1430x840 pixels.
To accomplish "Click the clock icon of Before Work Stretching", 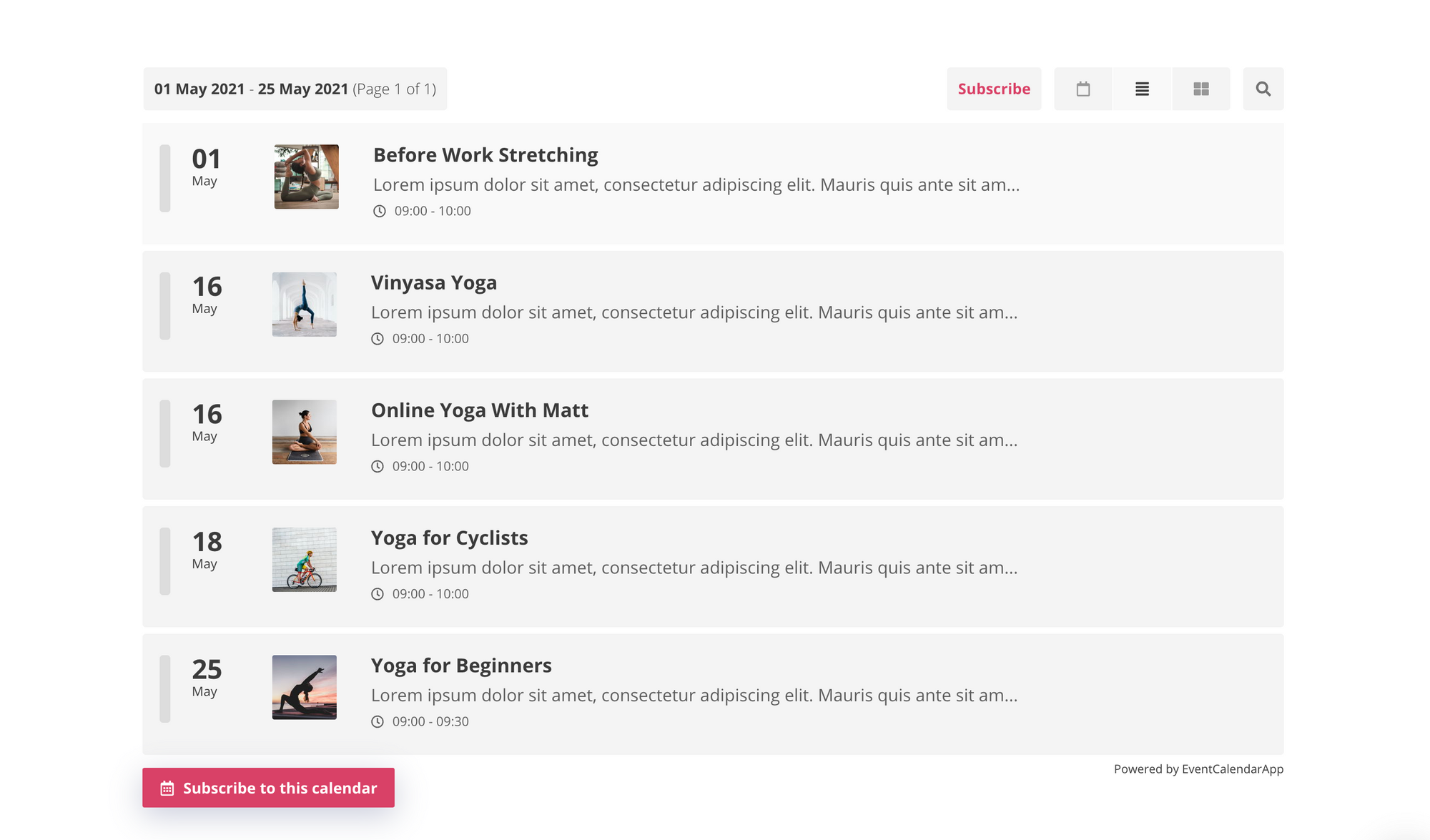I will (380, 211).
